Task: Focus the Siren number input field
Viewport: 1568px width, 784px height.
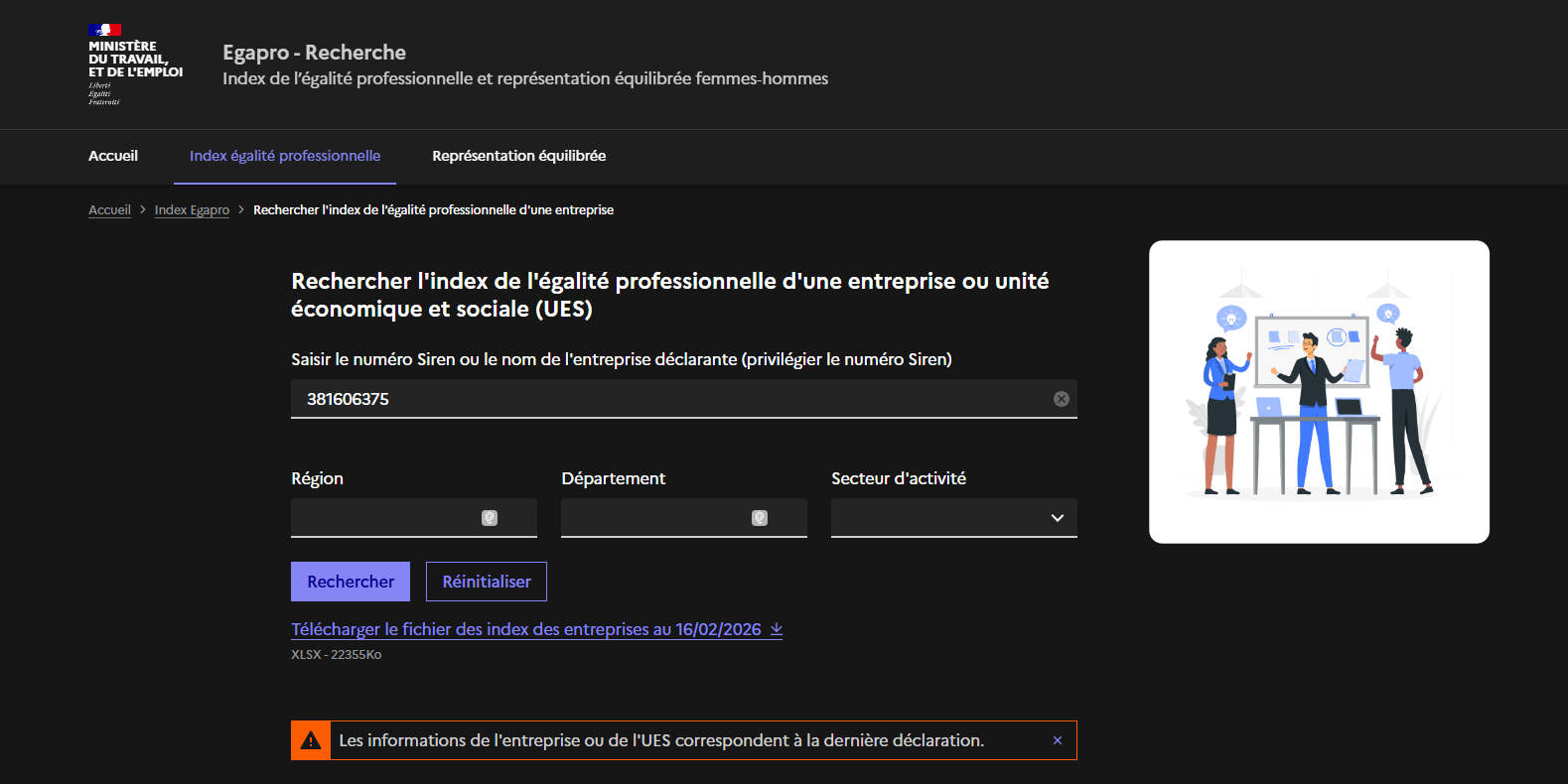Action: pos(665,399)
